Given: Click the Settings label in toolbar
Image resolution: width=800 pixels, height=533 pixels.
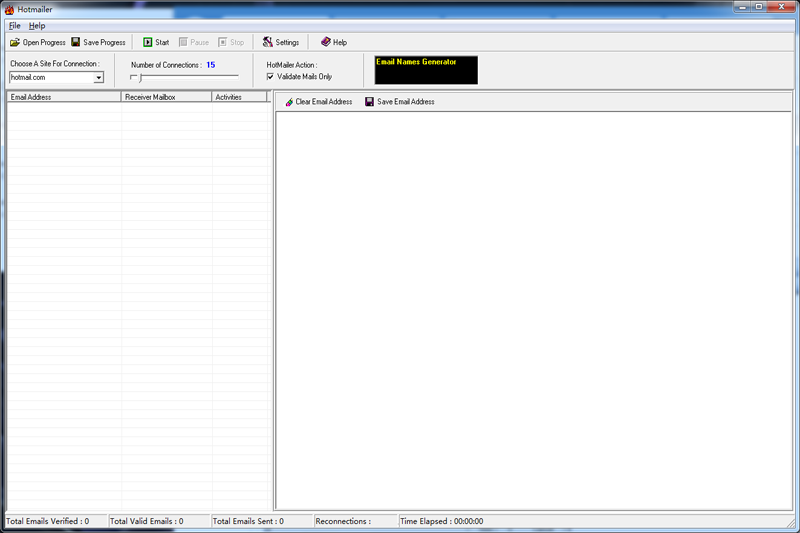Looking at the screenshot, I should point(287,42).
